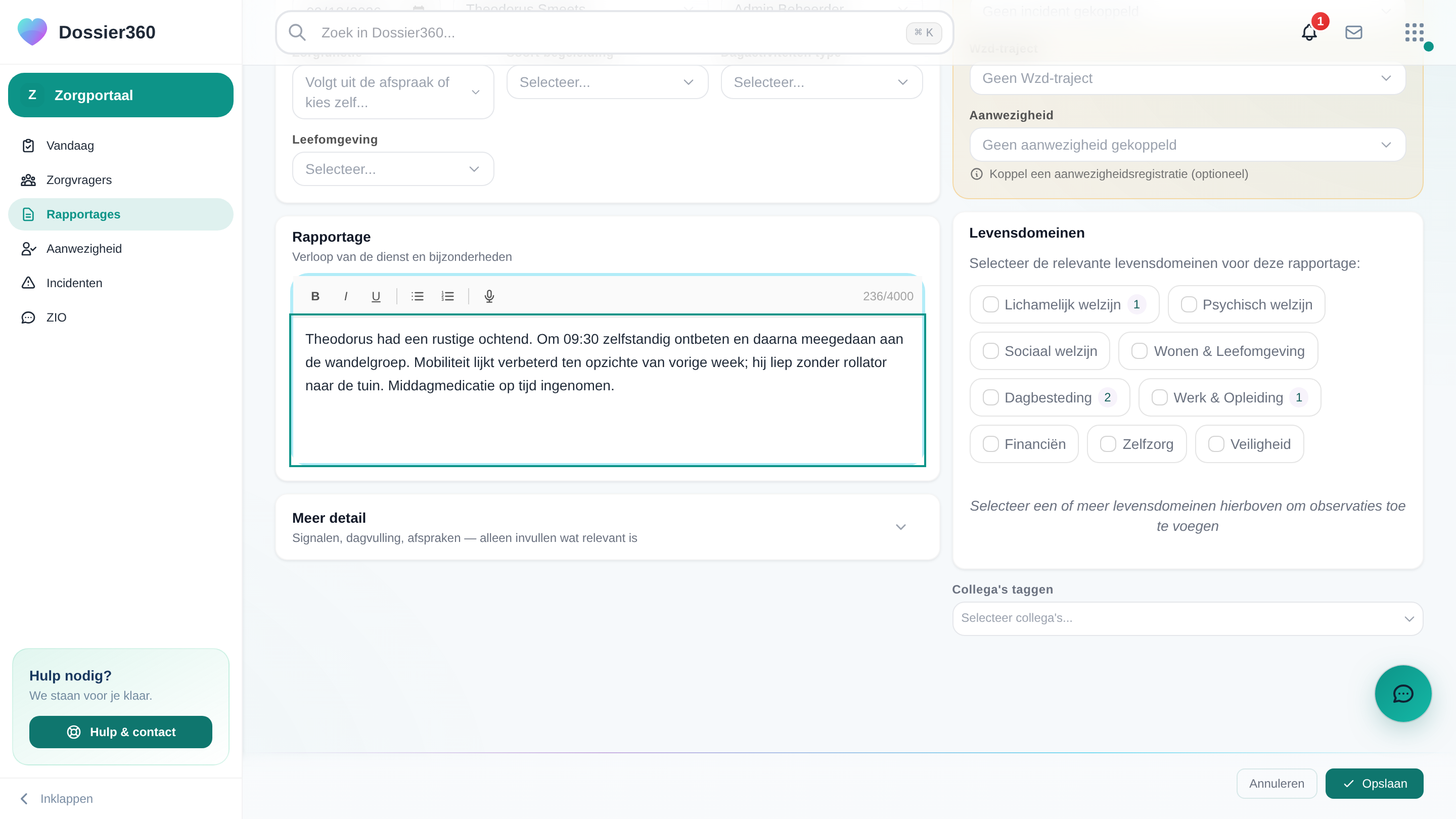
Task: Check the Lichamelijk welzijn checkbox
Action: coord(991,305)
